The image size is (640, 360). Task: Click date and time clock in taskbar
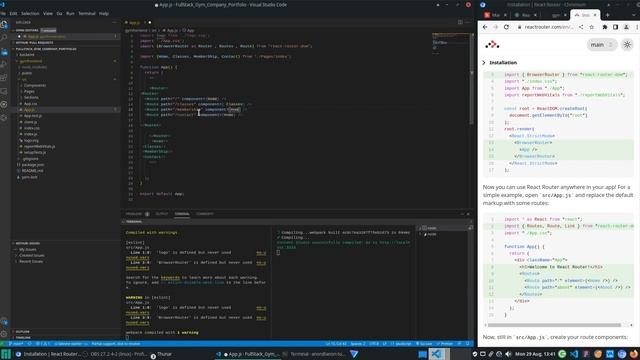[534, 354]
